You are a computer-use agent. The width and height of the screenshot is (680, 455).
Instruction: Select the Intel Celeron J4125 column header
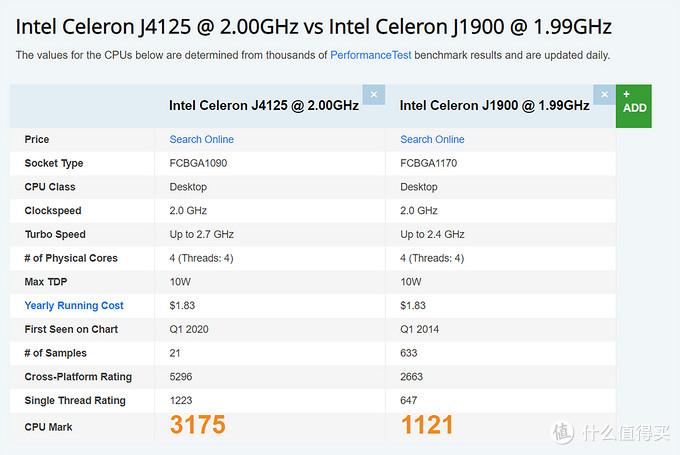click(x=263, y=105)
